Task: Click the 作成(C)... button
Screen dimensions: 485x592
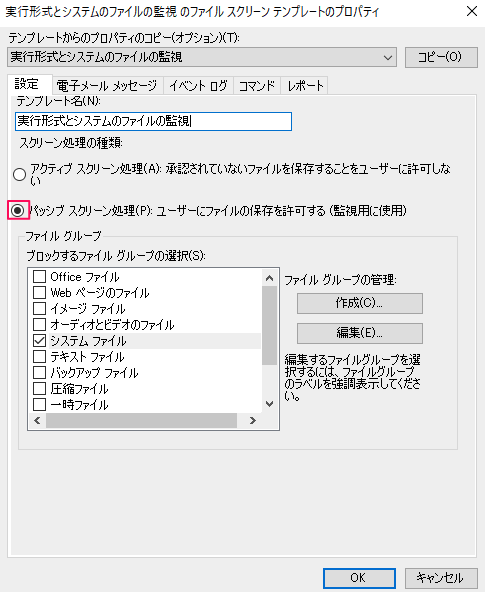Action: click(x=360, y=303)
